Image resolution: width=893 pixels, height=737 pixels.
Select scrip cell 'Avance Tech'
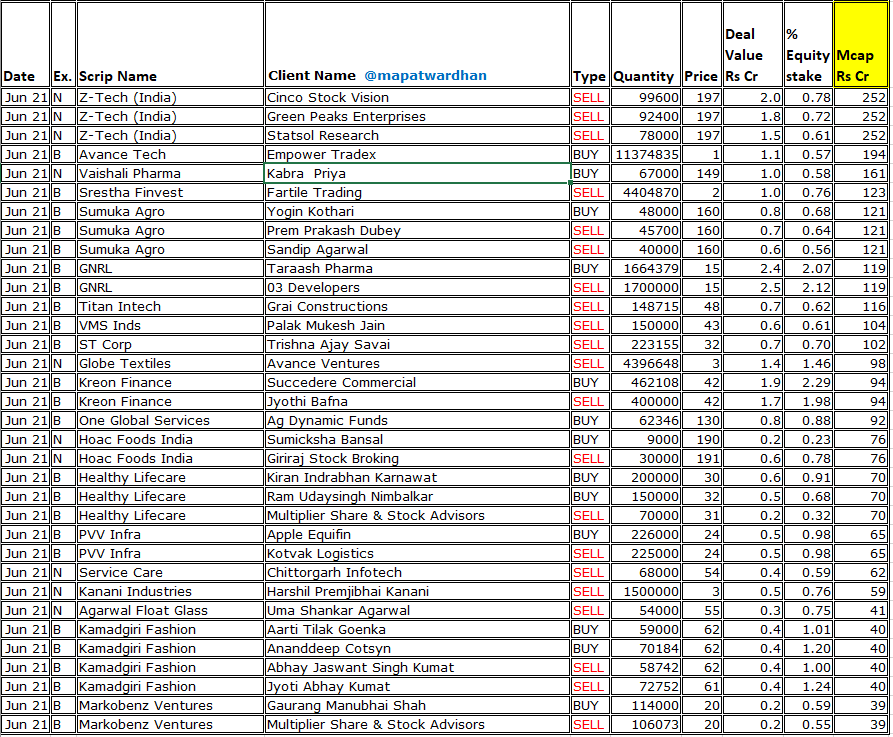[170, 154]
